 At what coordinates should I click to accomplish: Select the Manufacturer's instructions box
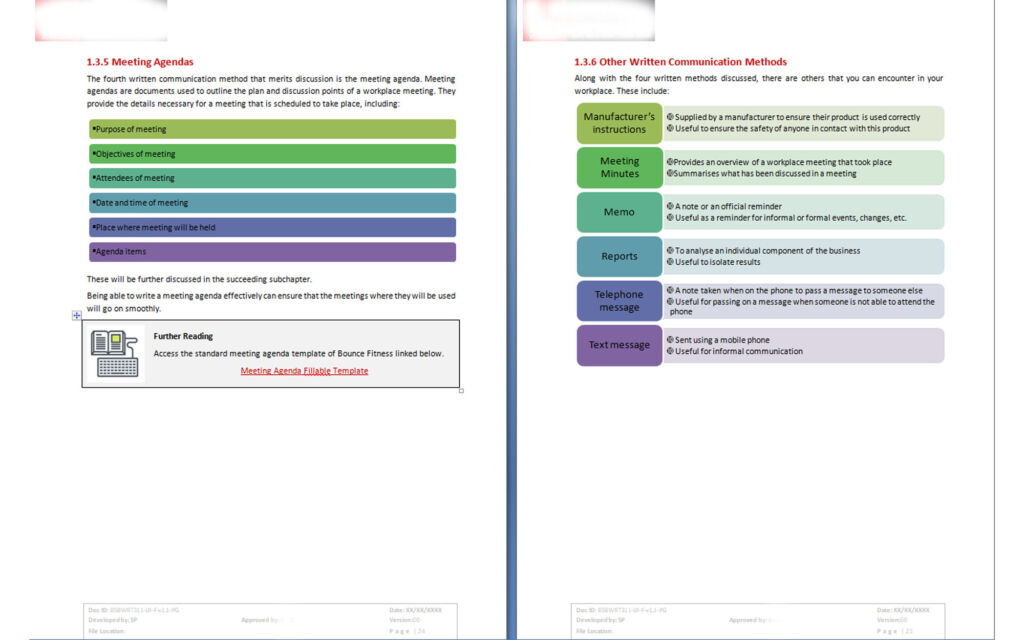pos(619,123)
